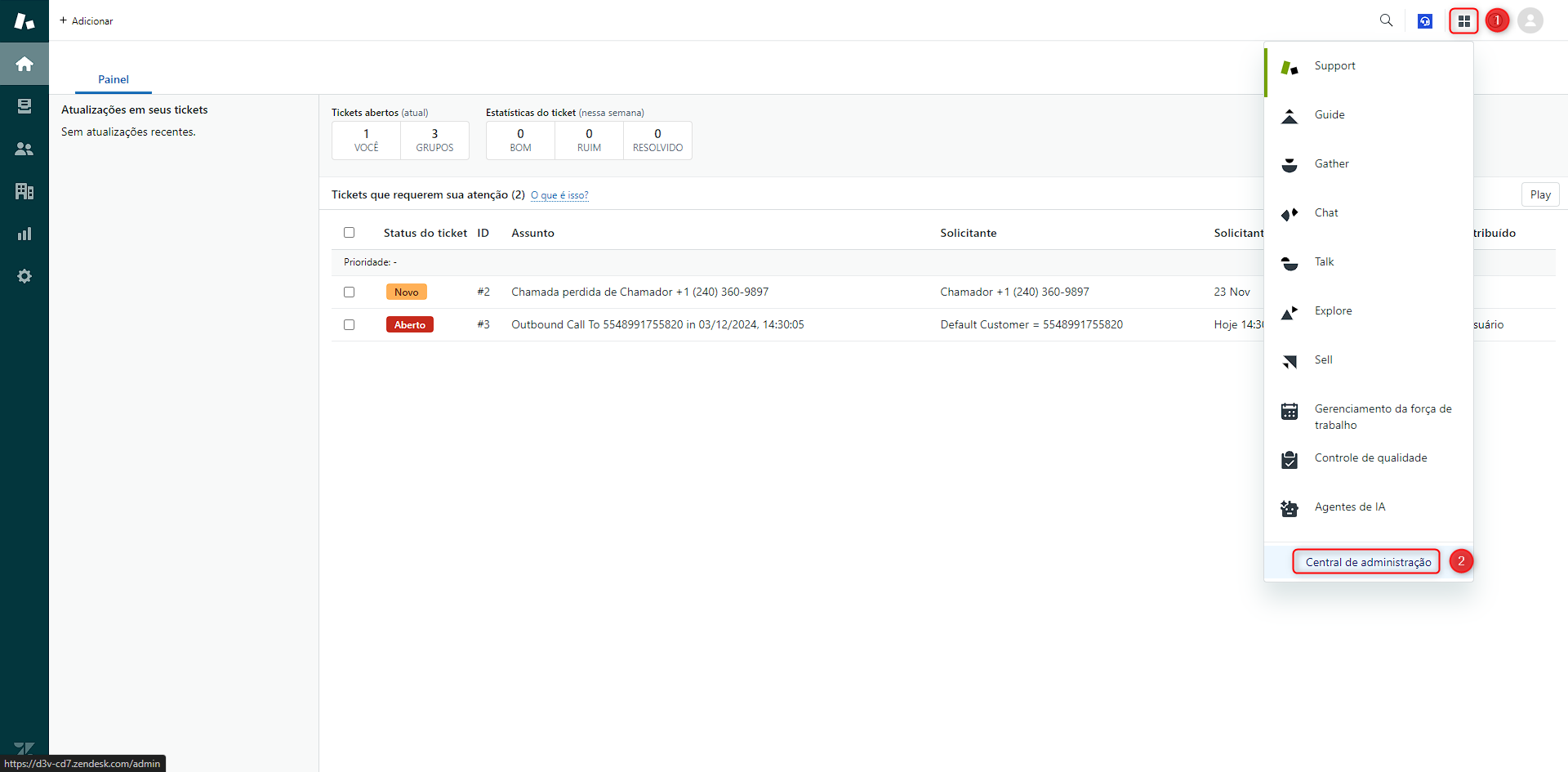Click the AI agents robot icon
This screenshot has width=1568, height=772.
[1290, 509]
